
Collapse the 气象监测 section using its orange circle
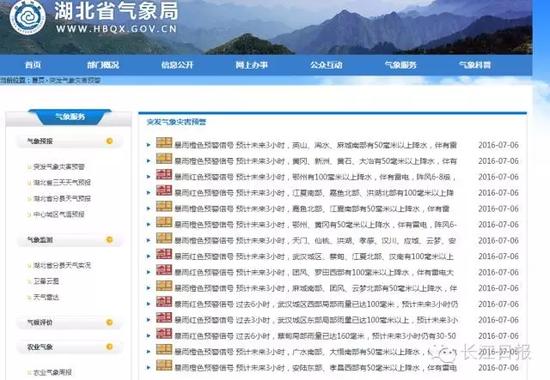pyautogui.click(x=109, y=240)
